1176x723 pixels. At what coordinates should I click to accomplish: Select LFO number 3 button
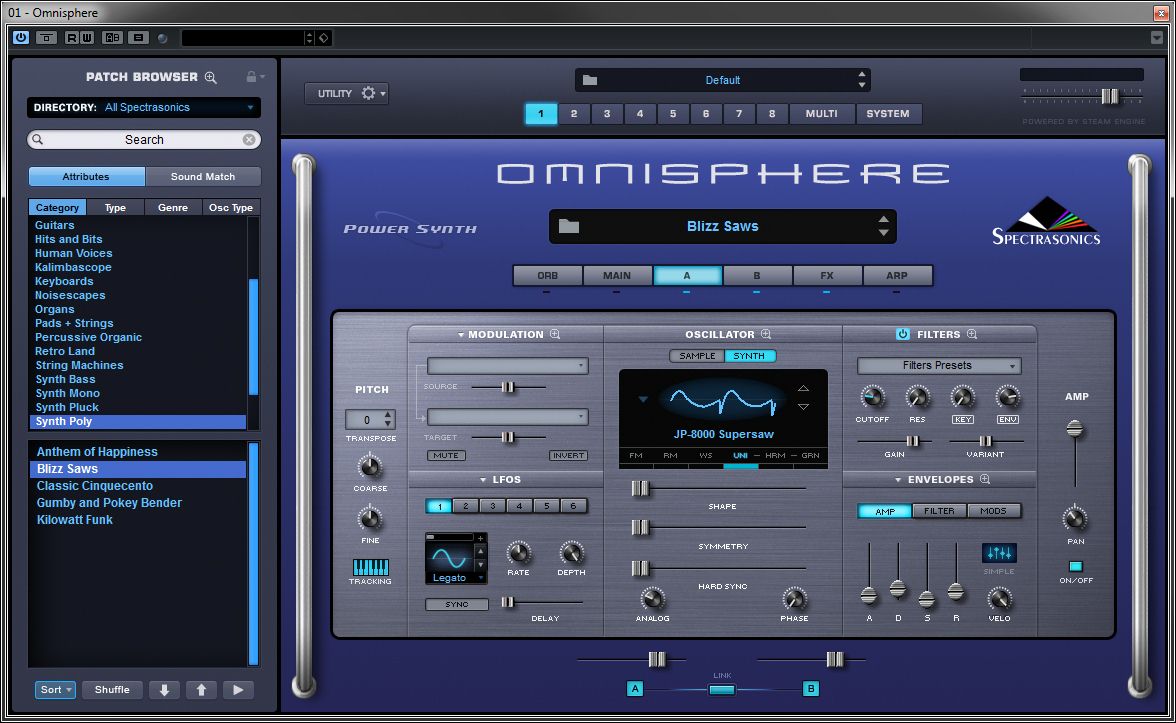pos(493,506)
